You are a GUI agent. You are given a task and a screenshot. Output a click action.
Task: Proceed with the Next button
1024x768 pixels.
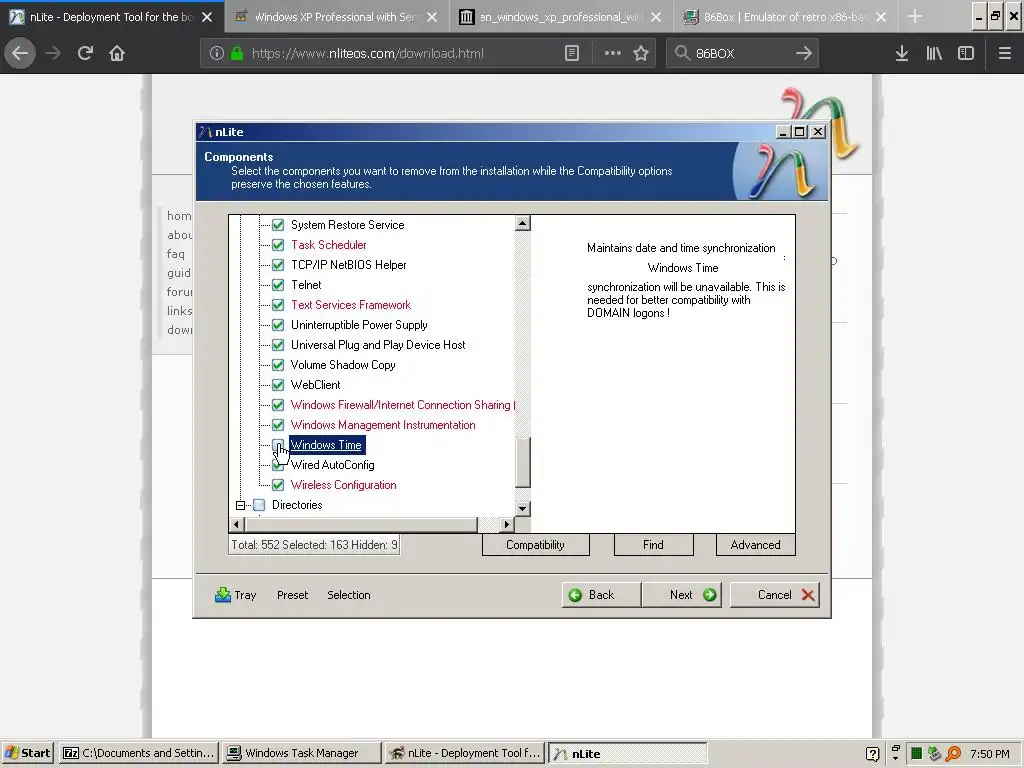[682, 595]
